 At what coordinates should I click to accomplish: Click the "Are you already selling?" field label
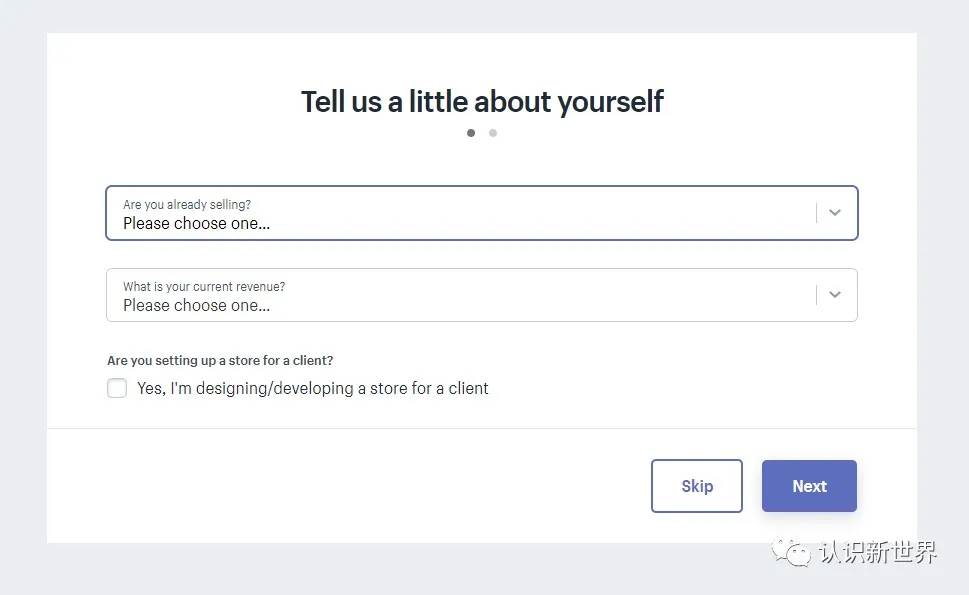pos(187,205)
